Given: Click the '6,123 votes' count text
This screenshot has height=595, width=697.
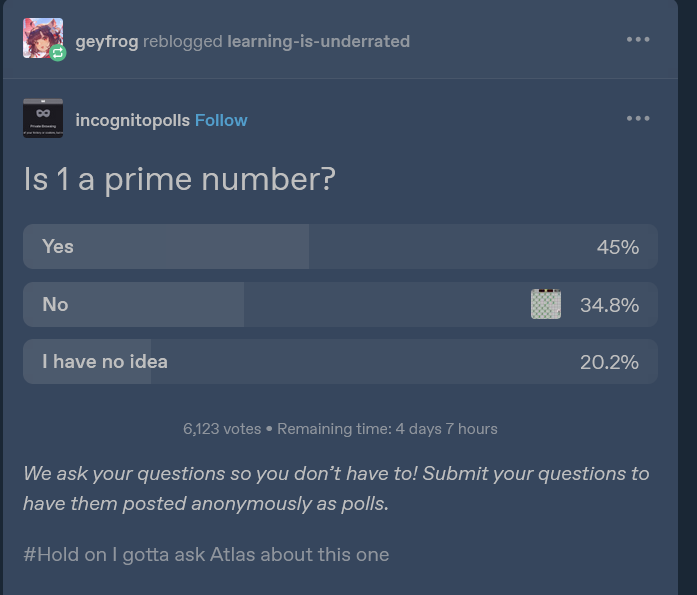Looking at the screenshot, I should pyautogui.click(x=222, y=428).
